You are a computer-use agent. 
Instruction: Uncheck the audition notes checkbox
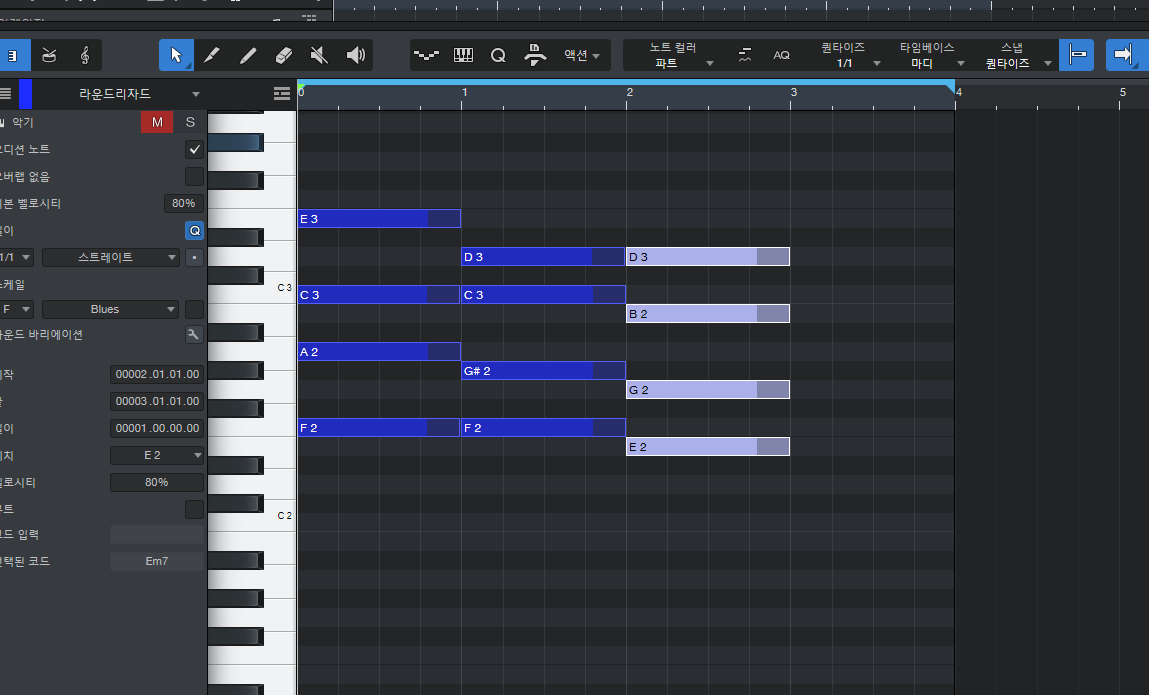pyautogui.click(x=194, y=150)
